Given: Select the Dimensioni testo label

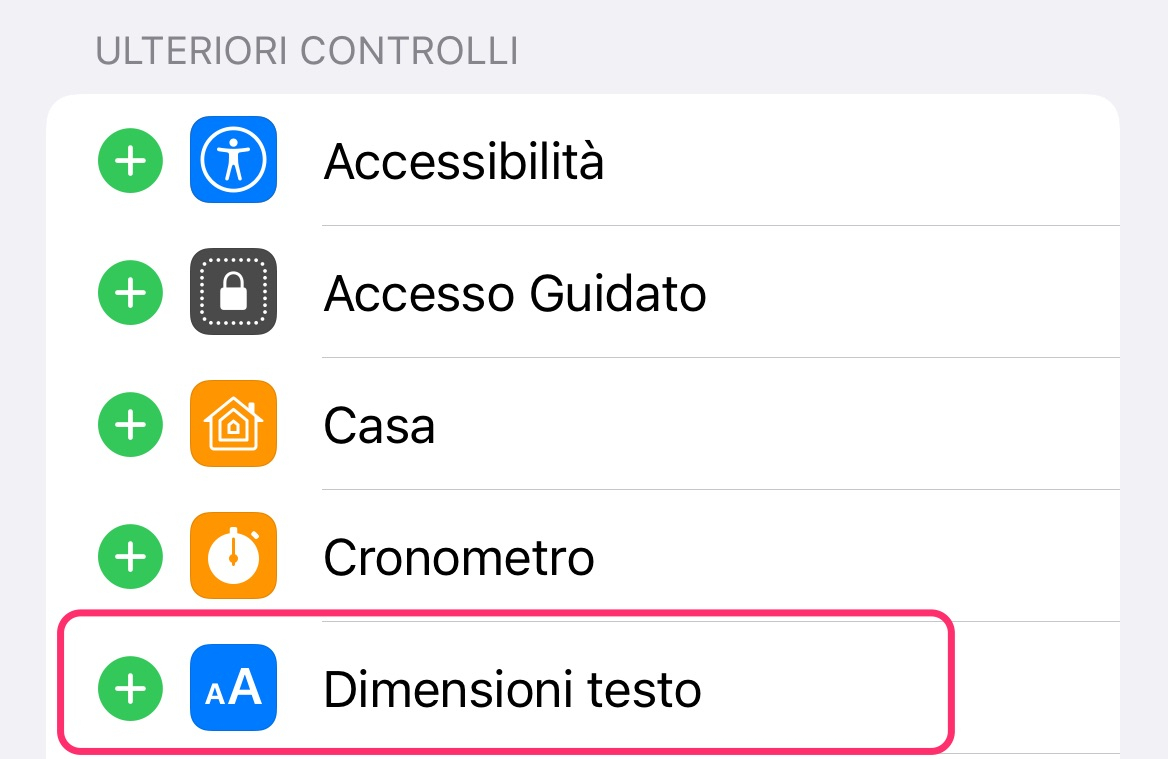Looking at the screenshot, I should (512, 689).
